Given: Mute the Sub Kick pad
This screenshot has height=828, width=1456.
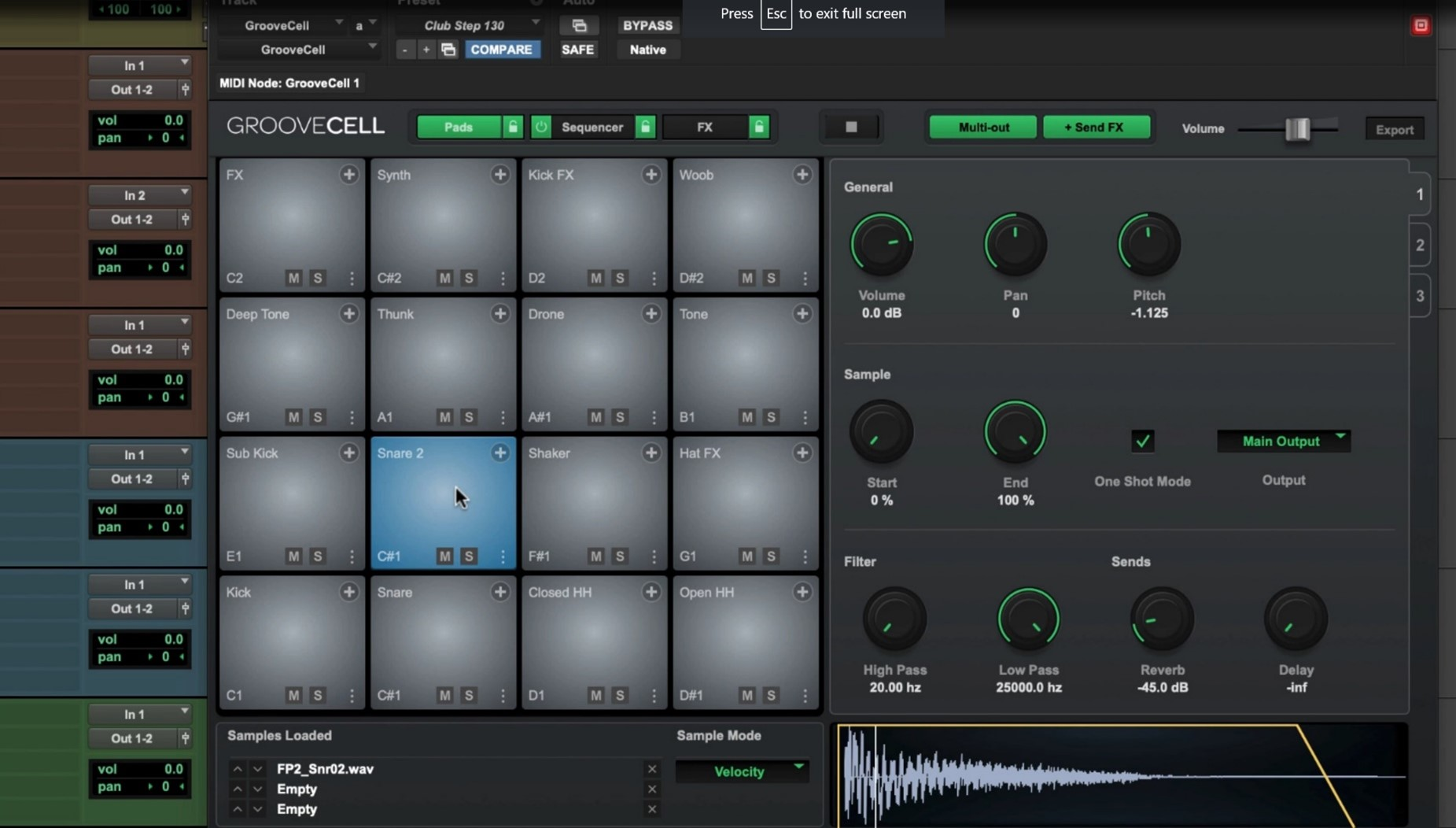Looking at the screenshot, I should tap(293, 556).
